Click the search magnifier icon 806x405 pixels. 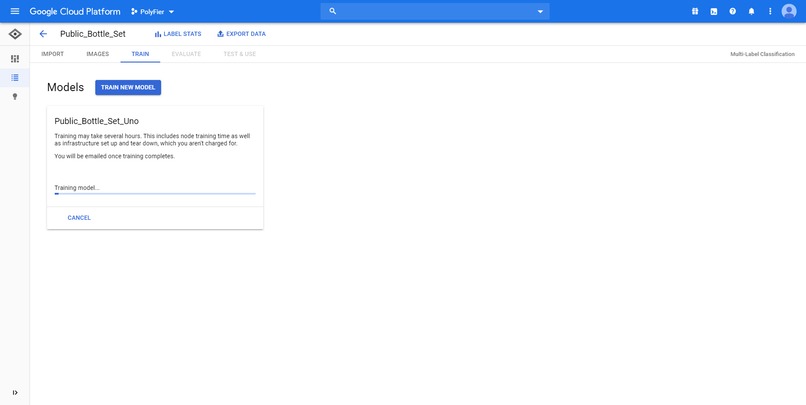click(x=333, y=11)
